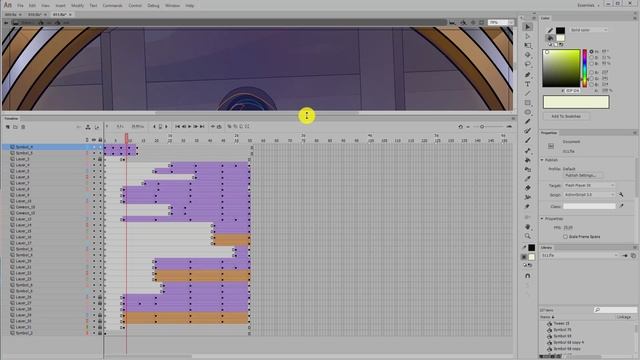Select the Eyedropper tool

tap(527, 178)
